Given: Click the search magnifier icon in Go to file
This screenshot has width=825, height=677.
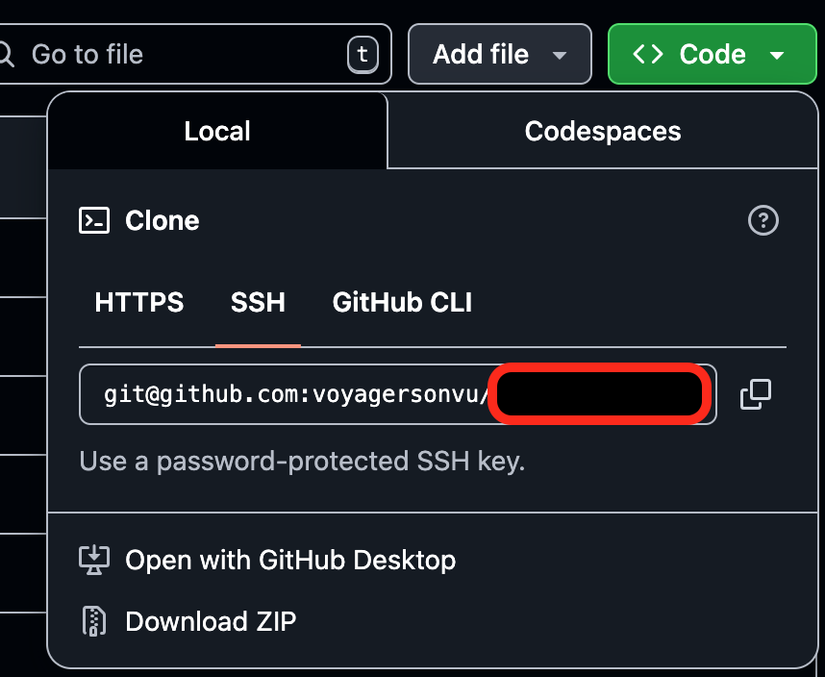Looking at the screenshot, I should 6,54.
